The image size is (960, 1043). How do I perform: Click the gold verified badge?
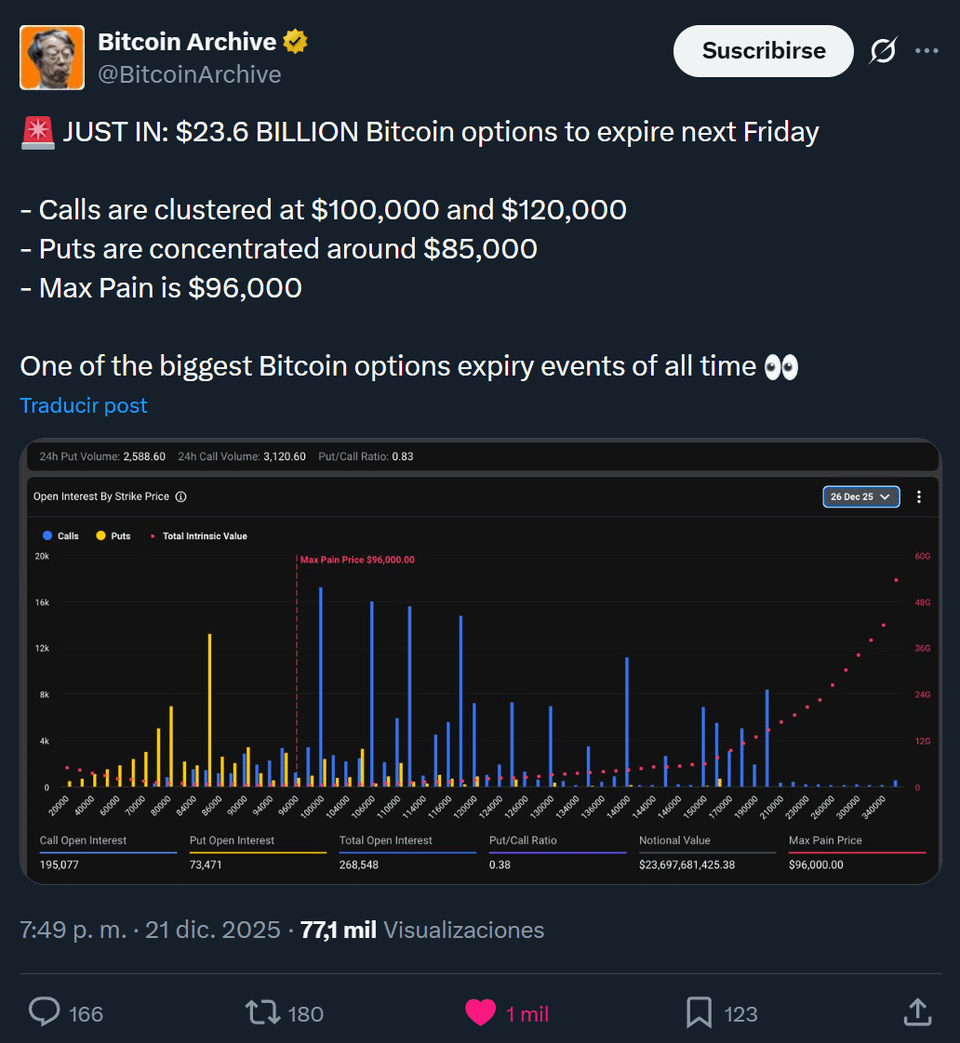(x=295, y=42)
